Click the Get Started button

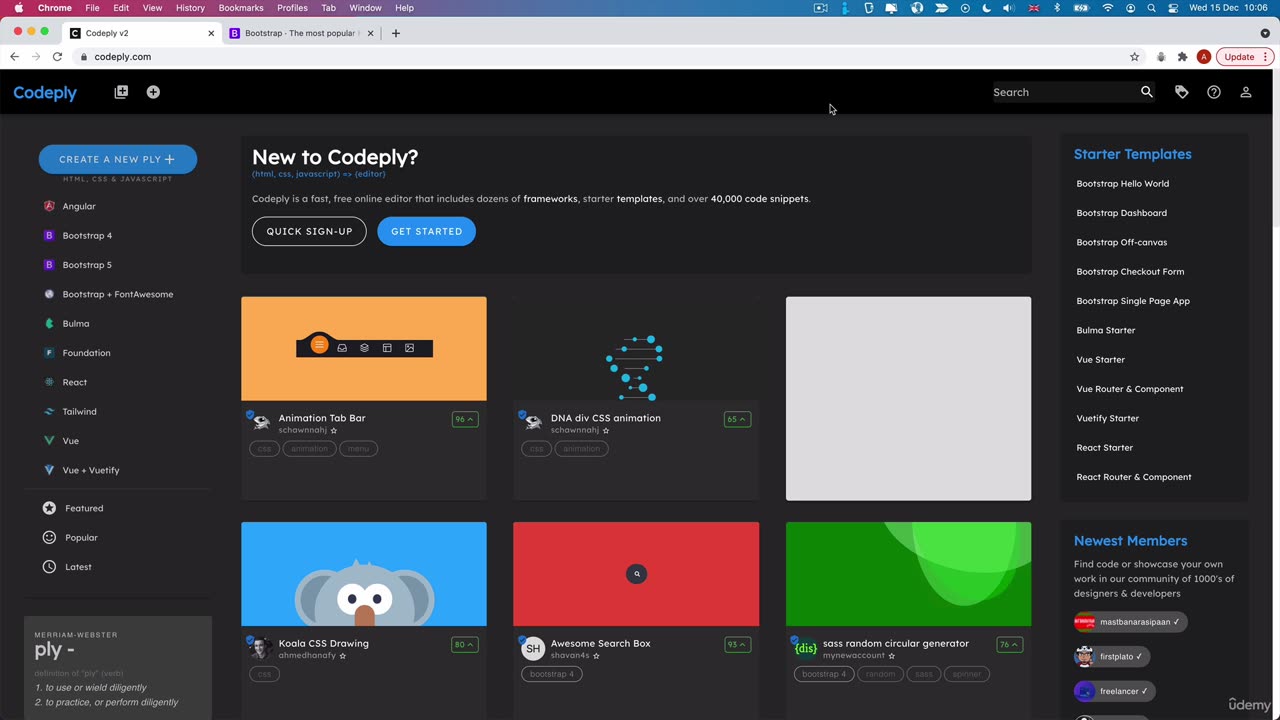point(427,231)
